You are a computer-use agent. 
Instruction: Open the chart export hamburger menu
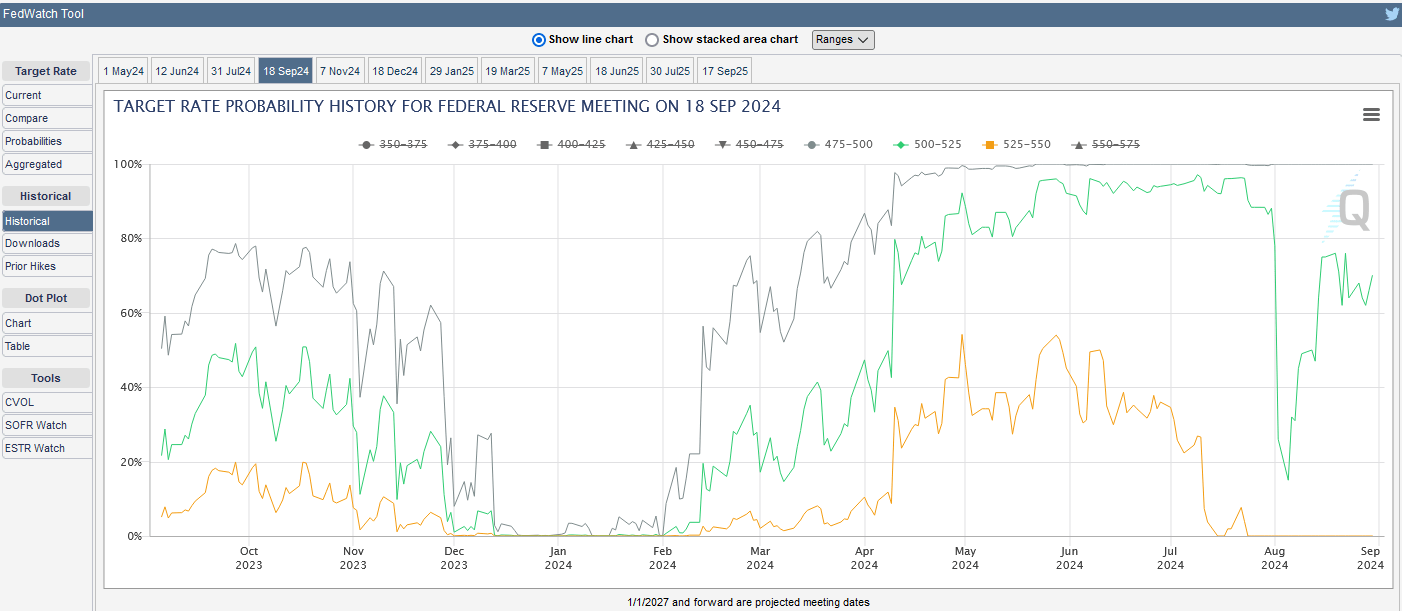pos(1370,115)
